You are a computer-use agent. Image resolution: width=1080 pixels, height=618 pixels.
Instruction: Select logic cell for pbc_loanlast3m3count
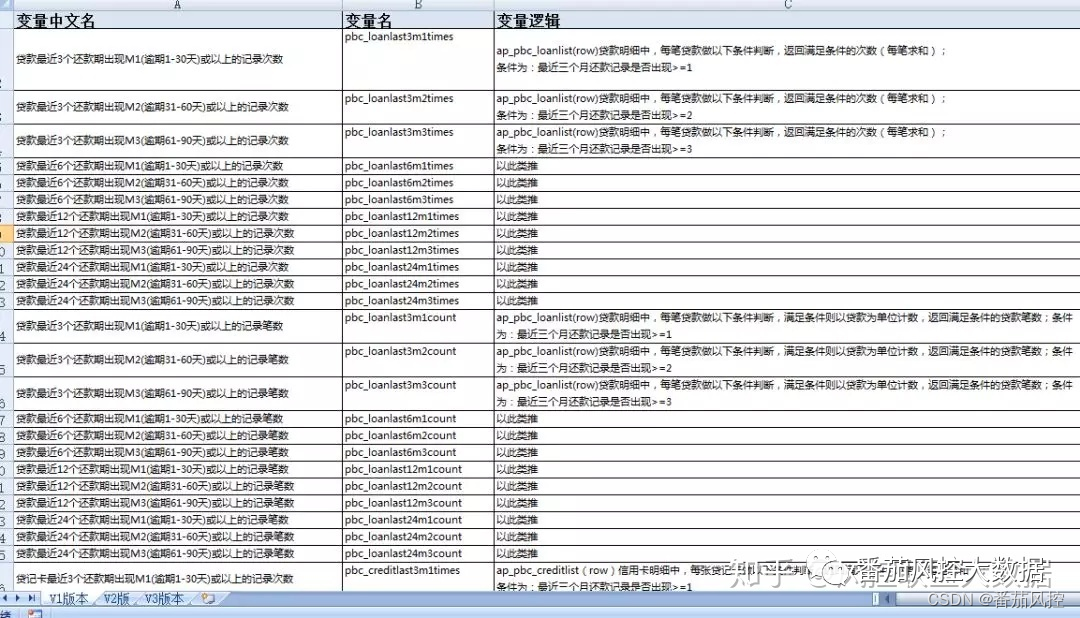(787, 393)
